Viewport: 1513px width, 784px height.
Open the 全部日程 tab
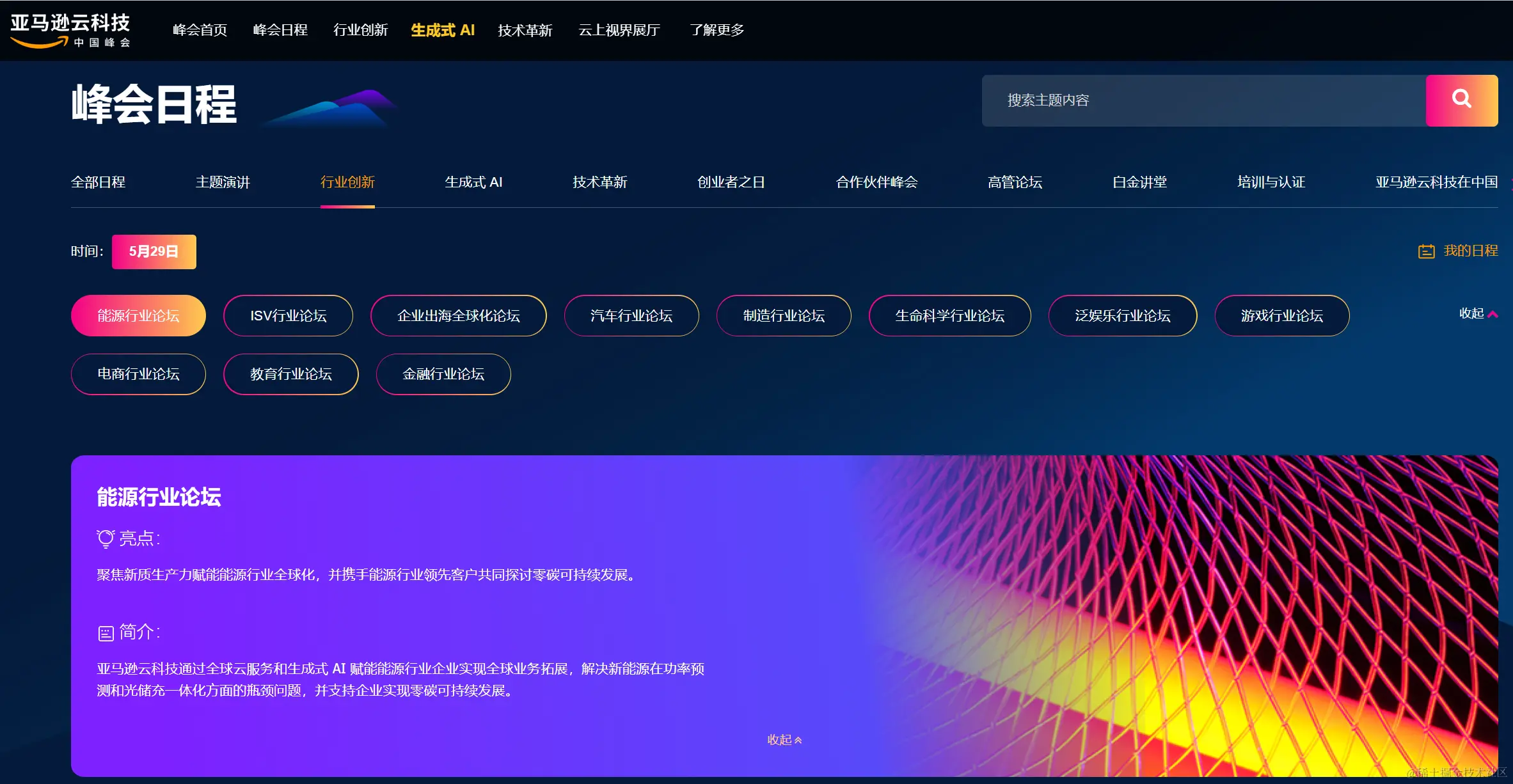point(98,182)
